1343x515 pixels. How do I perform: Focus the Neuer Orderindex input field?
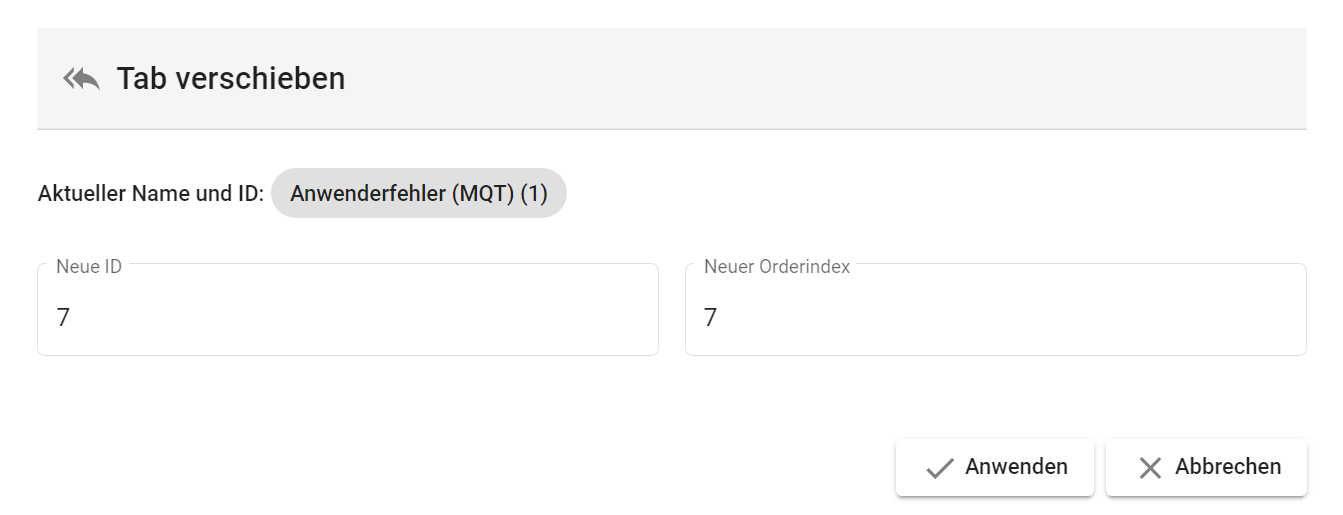tap(995, 317)
